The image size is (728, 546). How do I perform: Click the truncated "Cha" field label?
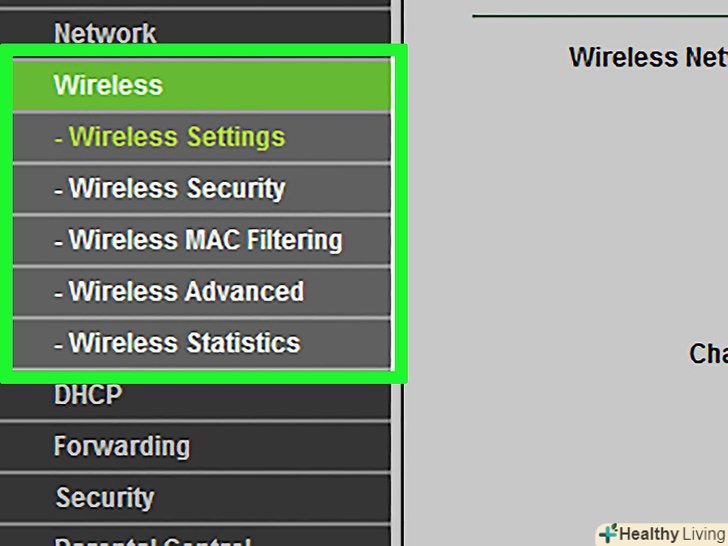[707, 354]
